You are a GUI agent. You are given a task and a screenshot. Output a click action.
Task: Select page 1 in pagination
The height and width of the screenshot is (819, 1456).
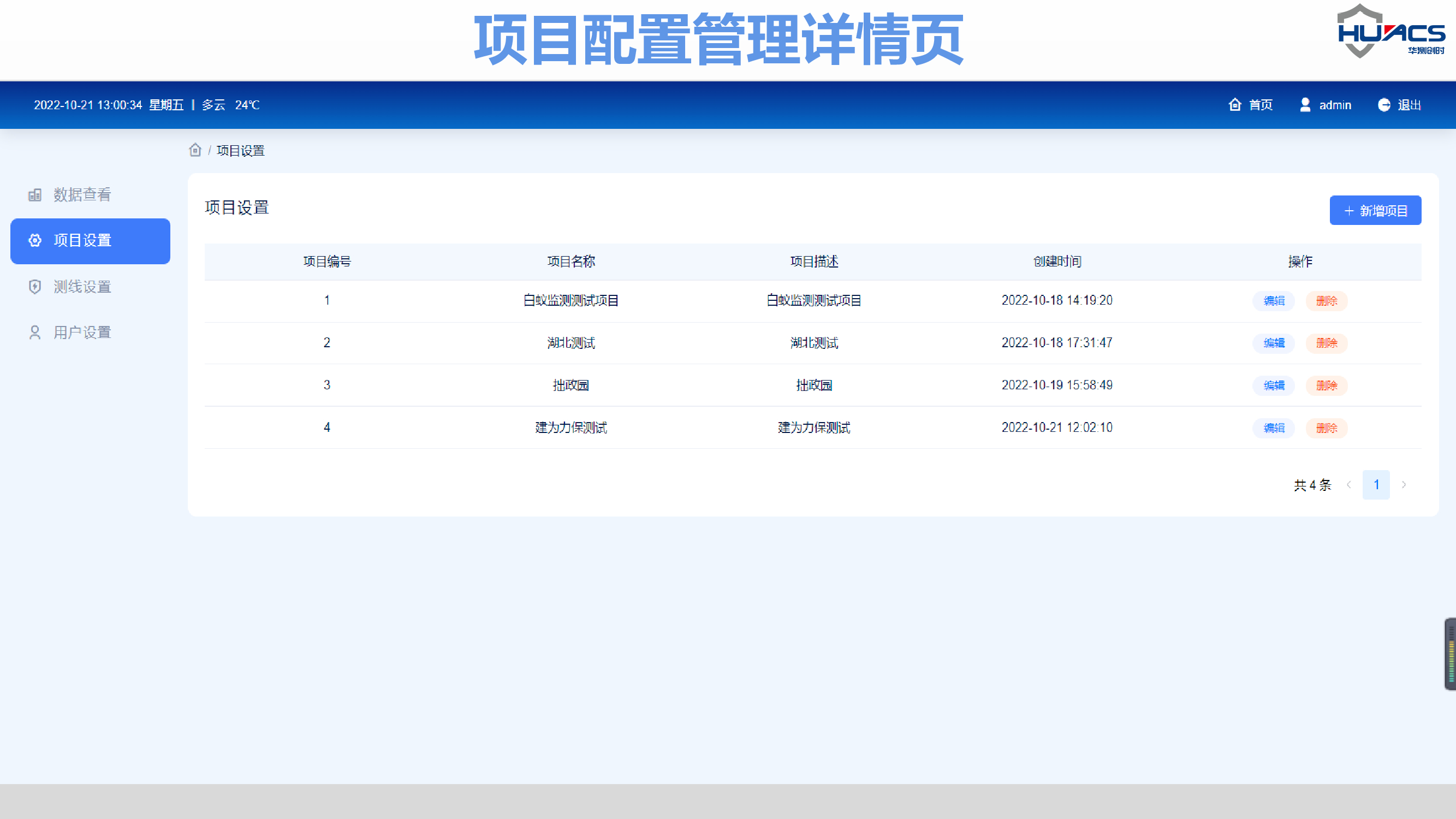click(x=1376, y=484)
